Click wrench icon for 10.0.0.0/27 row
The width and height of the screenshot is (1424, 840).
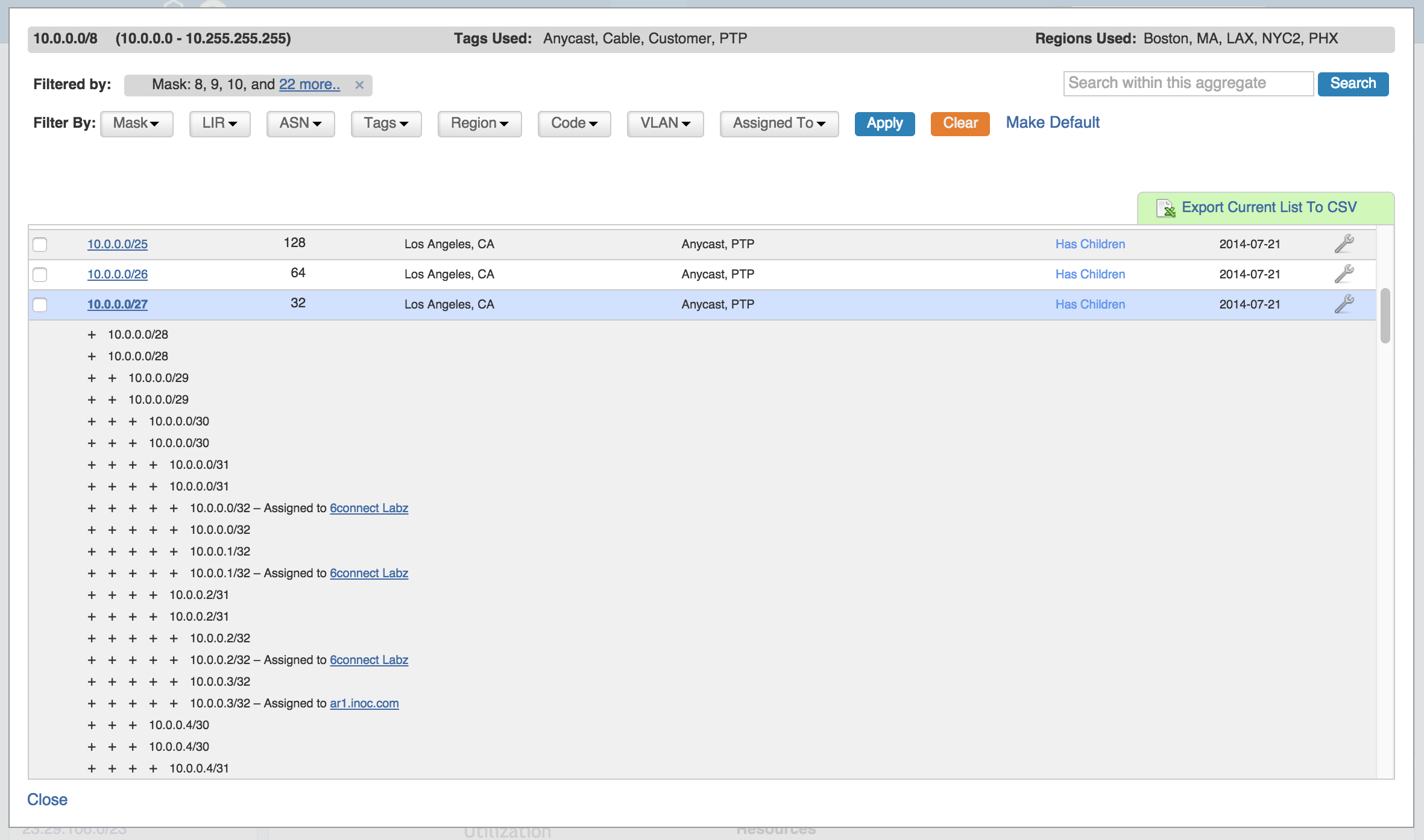click(1344, 304)
